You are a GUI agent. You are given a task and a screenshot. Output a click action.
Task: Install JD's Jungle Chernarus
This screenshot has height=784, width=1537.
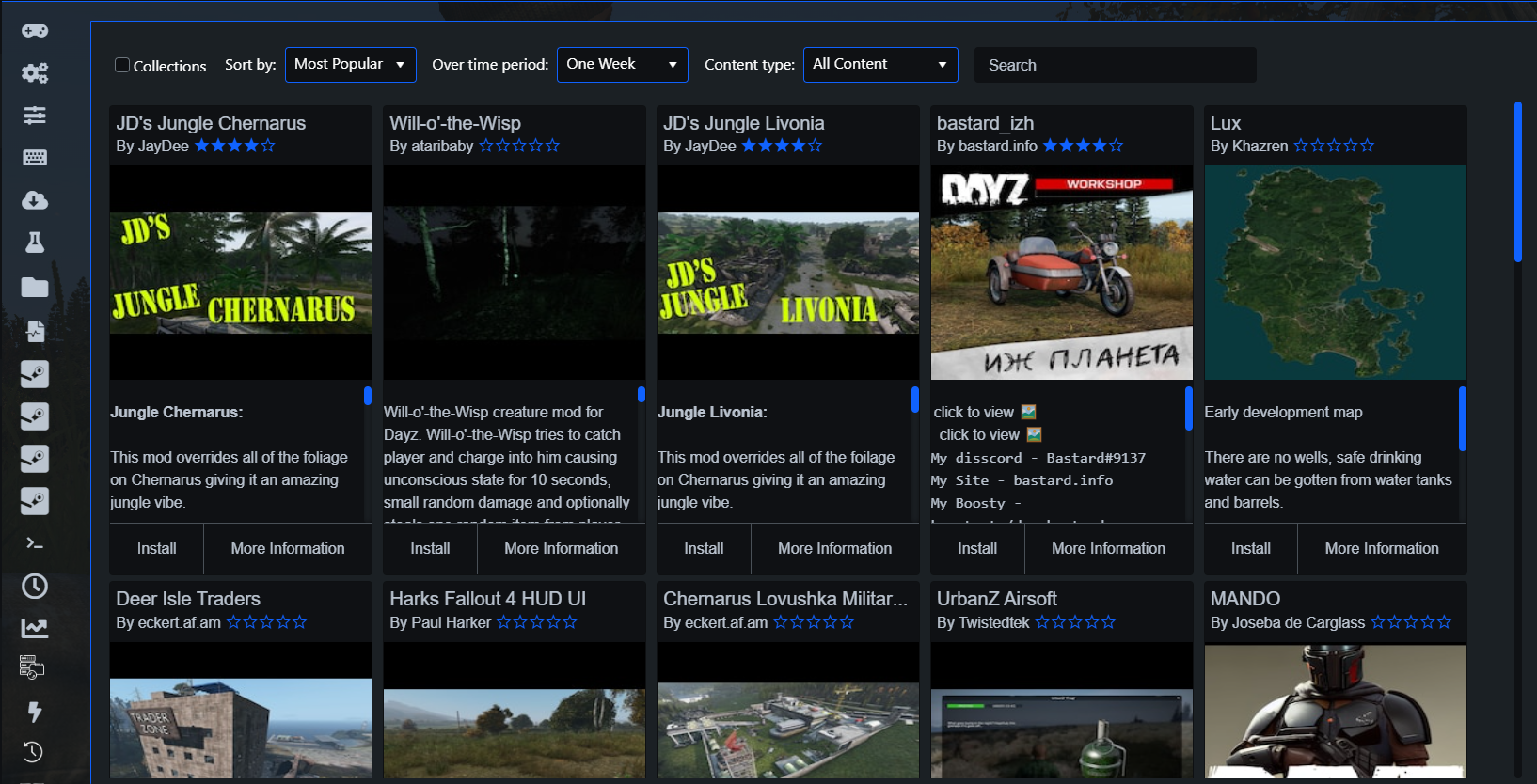coord(156,548)
